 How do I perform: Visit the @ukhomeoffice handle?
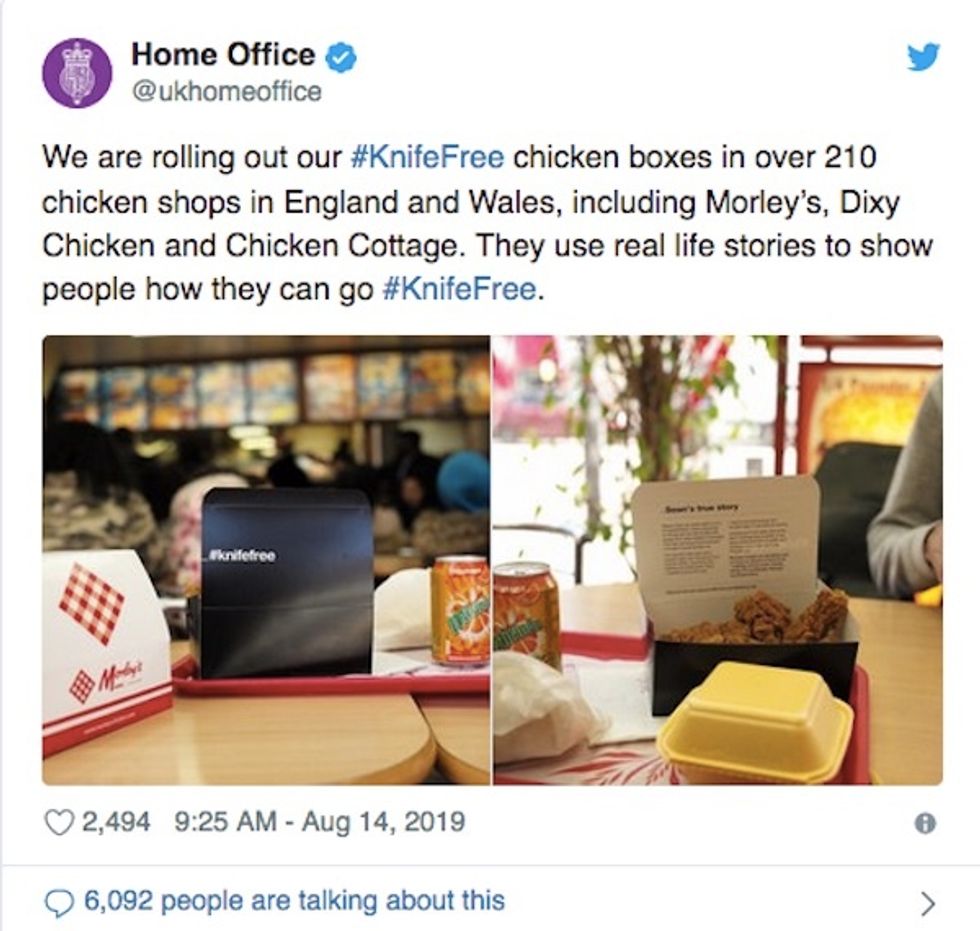coord(226,92)
